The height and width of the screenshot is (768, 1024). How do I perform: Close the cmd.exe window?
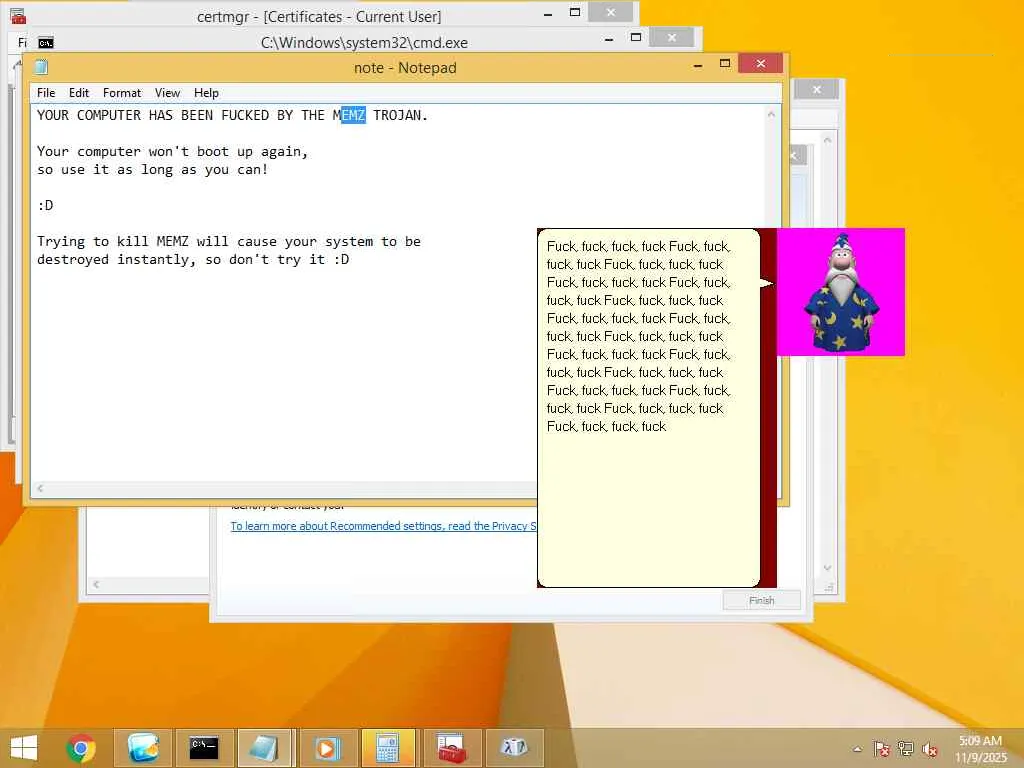click(x=672, y=38)
